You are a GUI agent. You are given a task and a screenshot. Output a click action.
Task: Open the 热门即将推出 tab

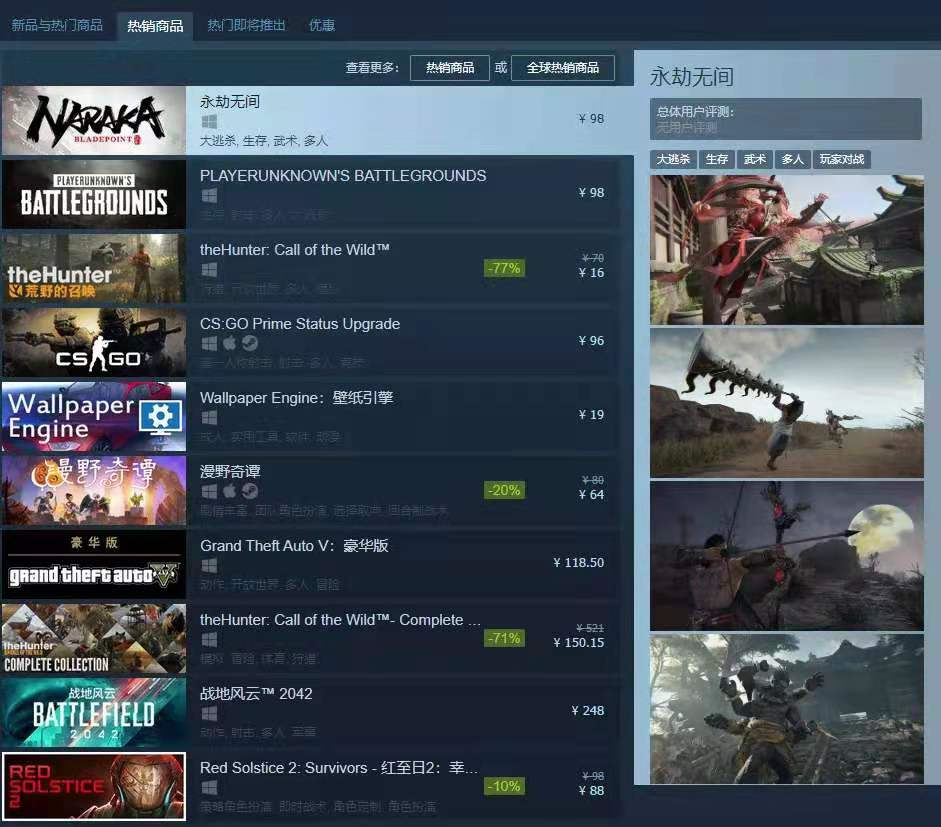pos(246,25)
